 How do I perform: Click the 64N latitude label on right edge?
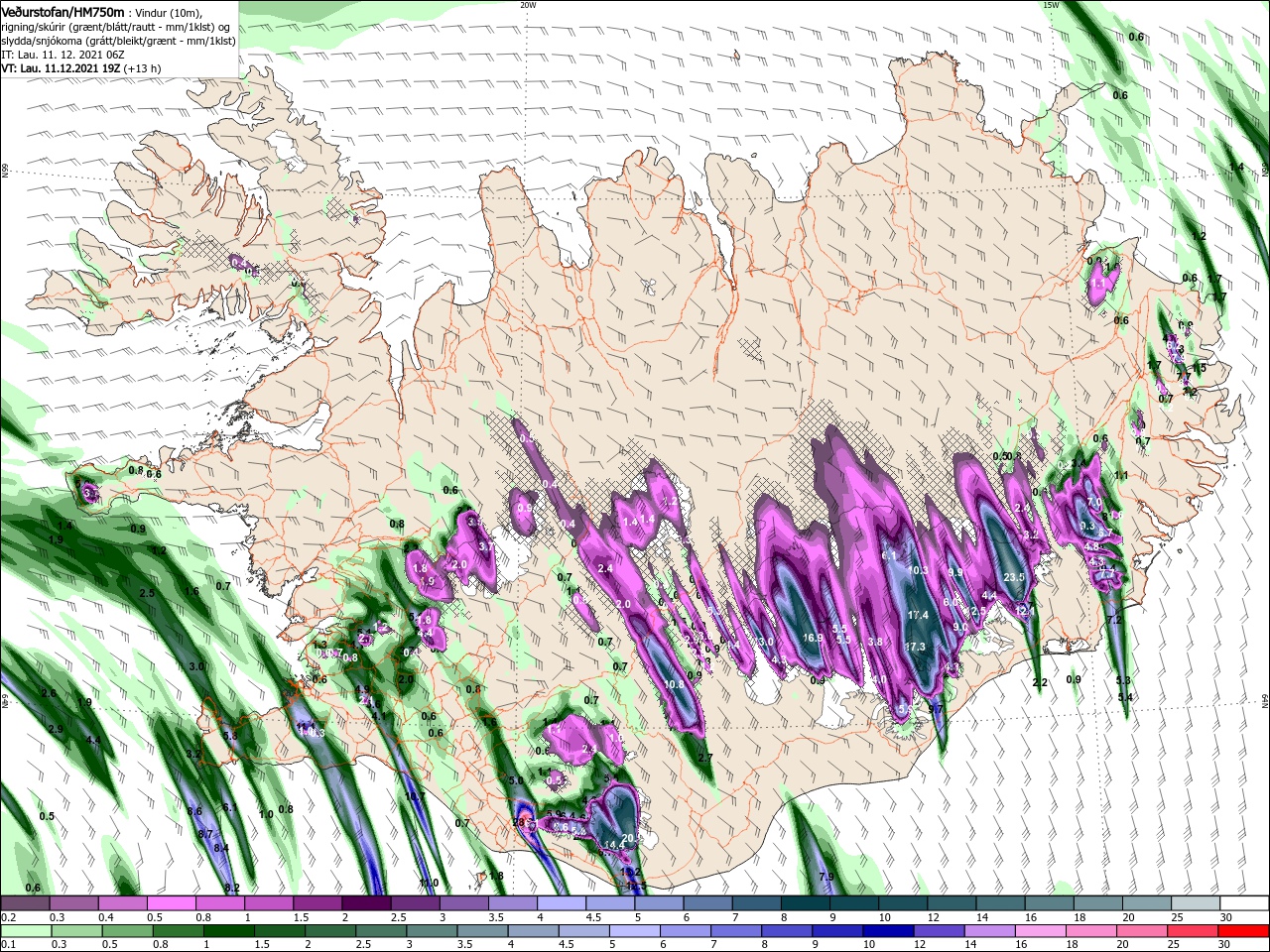(x=1265, y=702)
